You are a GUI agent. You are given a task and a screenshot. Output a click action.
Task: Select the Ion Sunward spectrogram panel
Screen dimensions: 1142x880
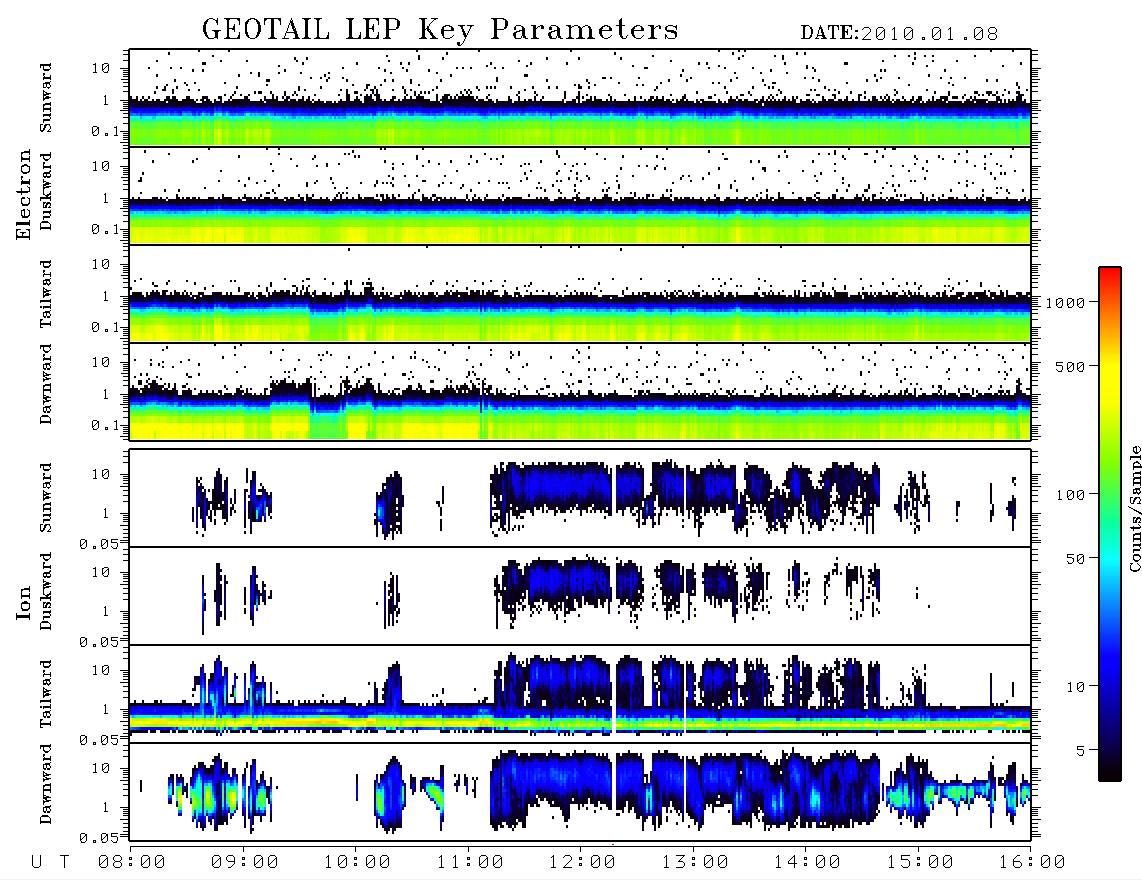tap(580, 498)
